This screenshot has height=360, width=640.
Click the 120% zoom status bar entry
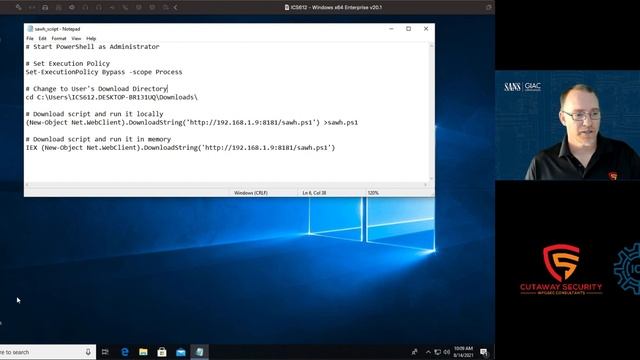tap(373, 193)
